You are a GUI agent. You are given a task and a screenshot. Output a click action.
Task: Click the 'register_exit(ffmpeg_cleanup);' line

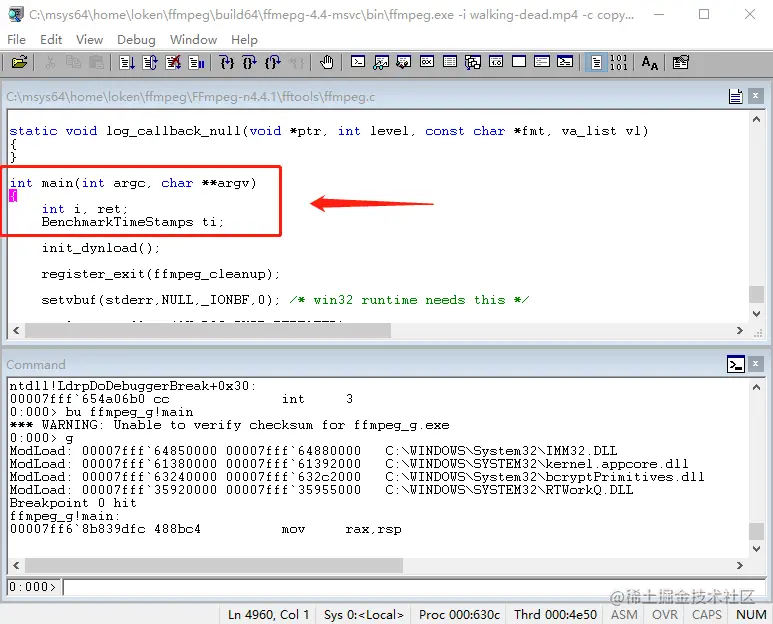[161, 274]
